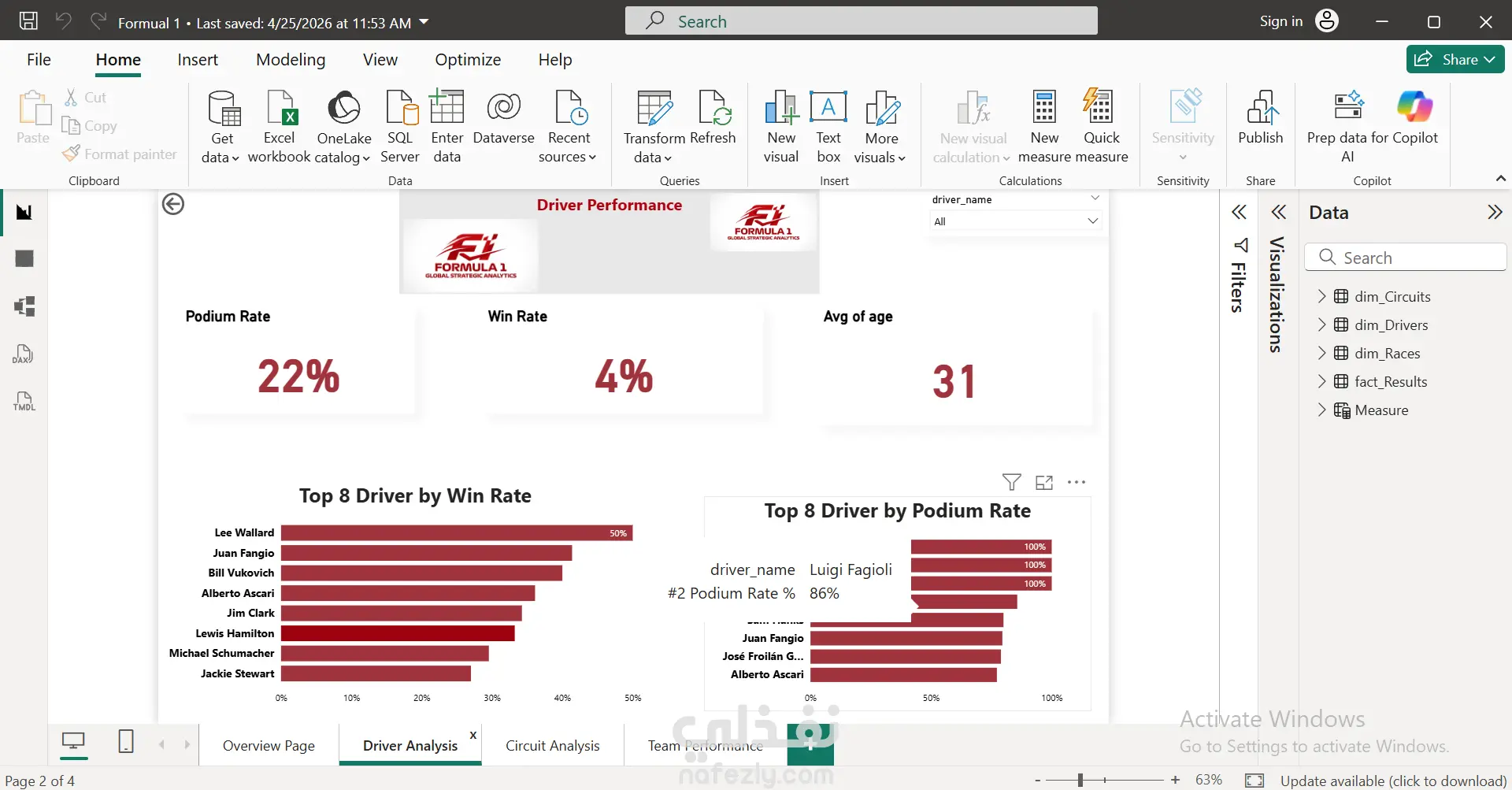Open the View ribbon tab
Viewport: 1512px width, 790px height.
pyautogui.click(x=380, y=60)
